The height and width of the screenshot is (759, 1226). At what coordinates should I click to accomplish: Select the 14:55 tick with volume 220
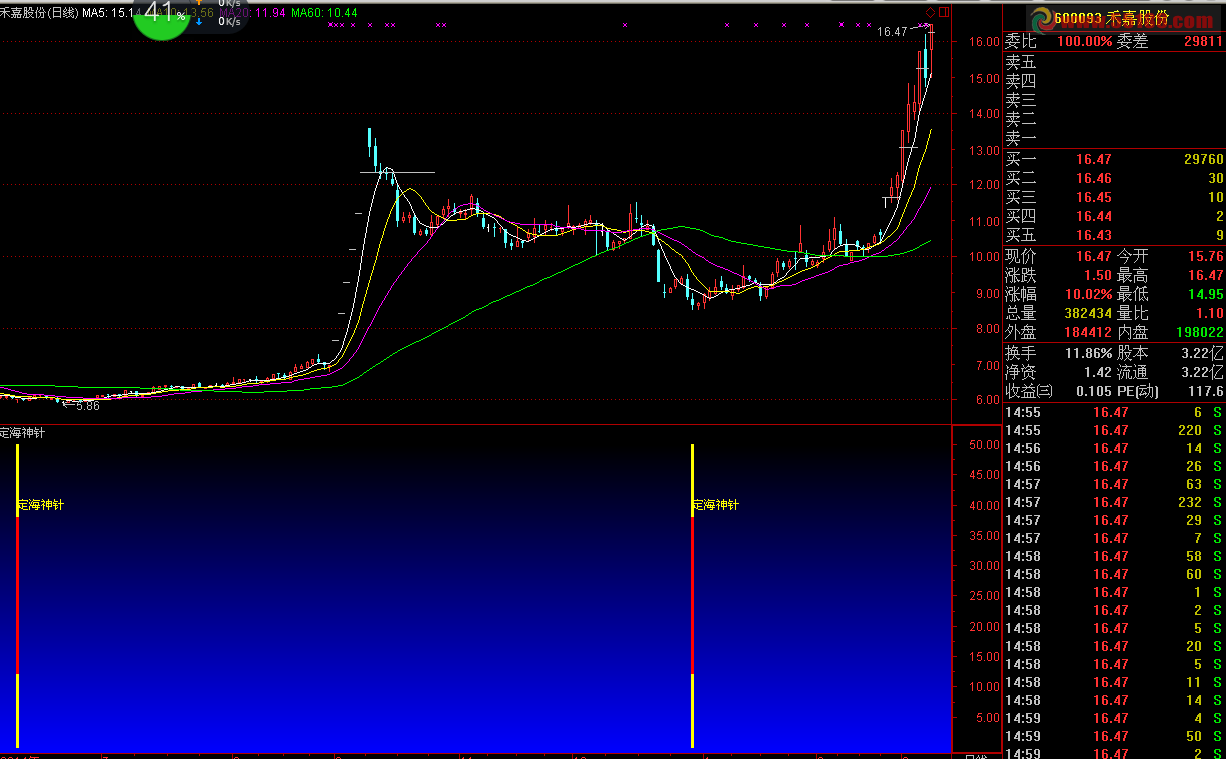(1114, 431)
